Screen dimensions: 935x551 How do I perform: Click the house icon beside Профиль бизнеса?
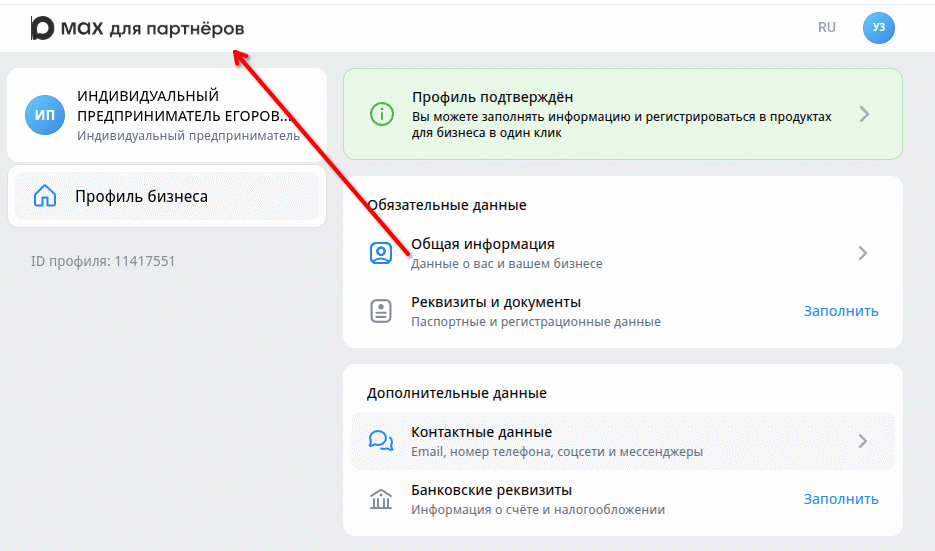[45, 196]
